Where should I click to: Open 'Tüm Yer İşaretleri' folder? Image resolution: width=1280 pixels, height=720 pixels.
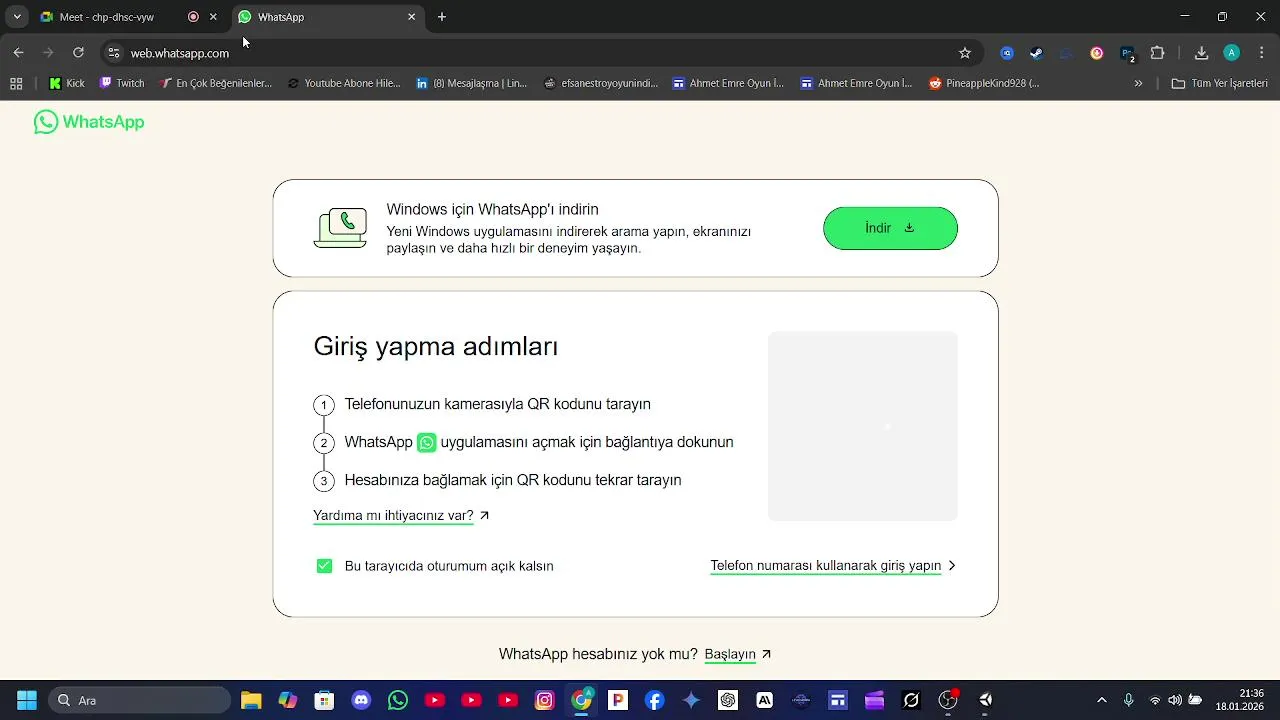(x=1220, y=84)
